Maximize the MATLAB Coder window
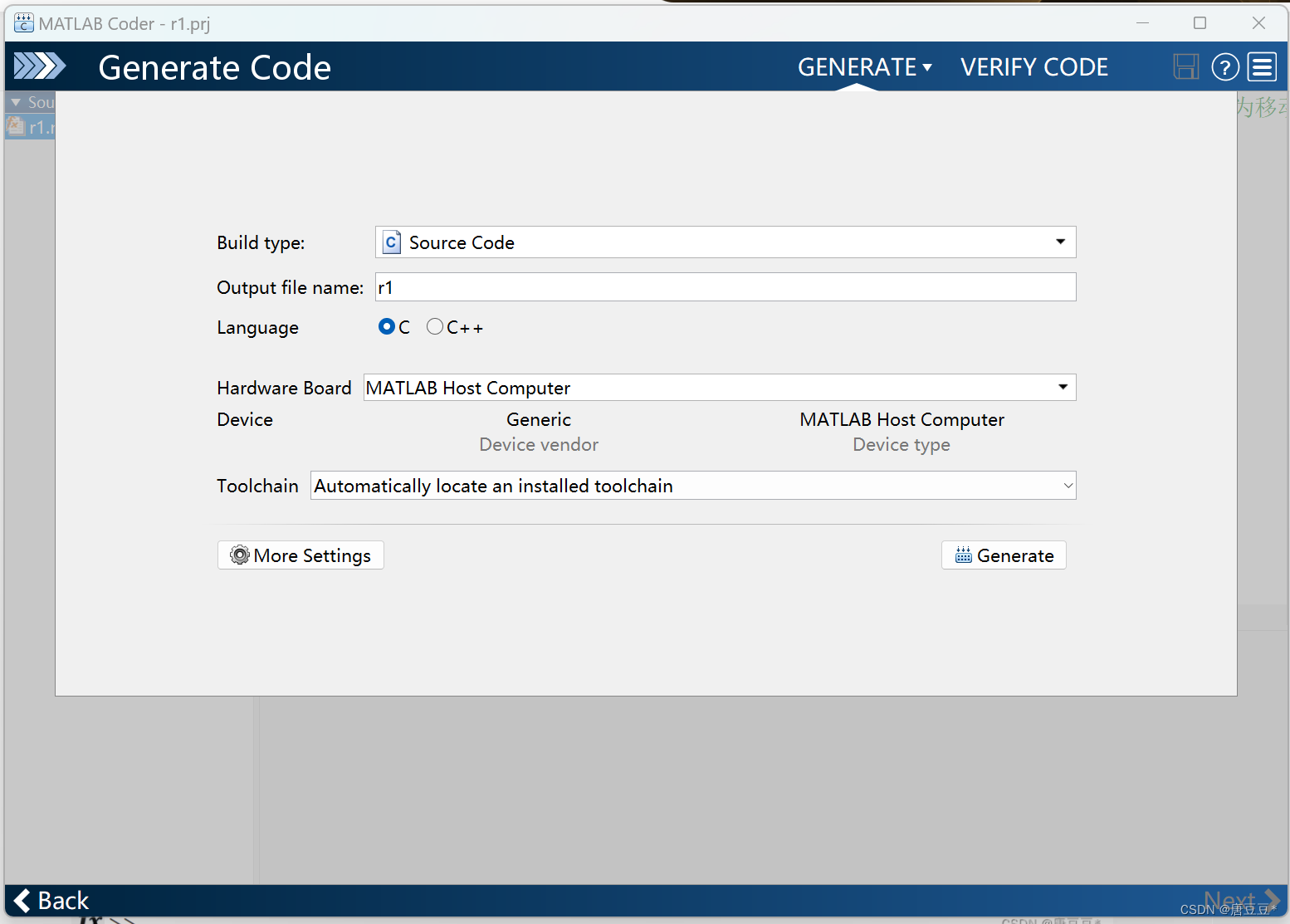This screenshot has height=924, width=1290. (x=1200, y=23)
